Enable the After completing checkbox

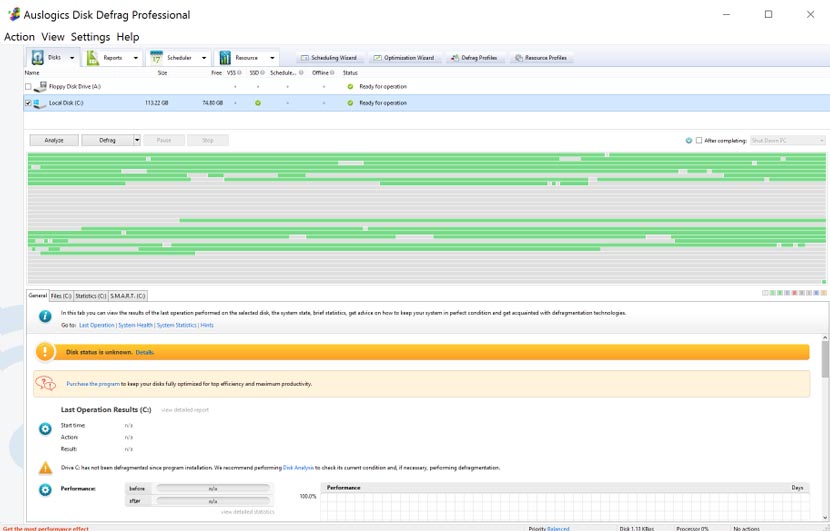coord(699,140)
